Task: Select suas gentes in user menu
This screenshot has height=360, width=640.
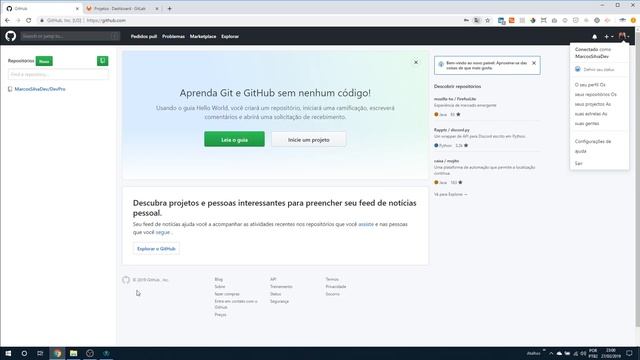Action: pyautogui.click(x=587, y=124)
